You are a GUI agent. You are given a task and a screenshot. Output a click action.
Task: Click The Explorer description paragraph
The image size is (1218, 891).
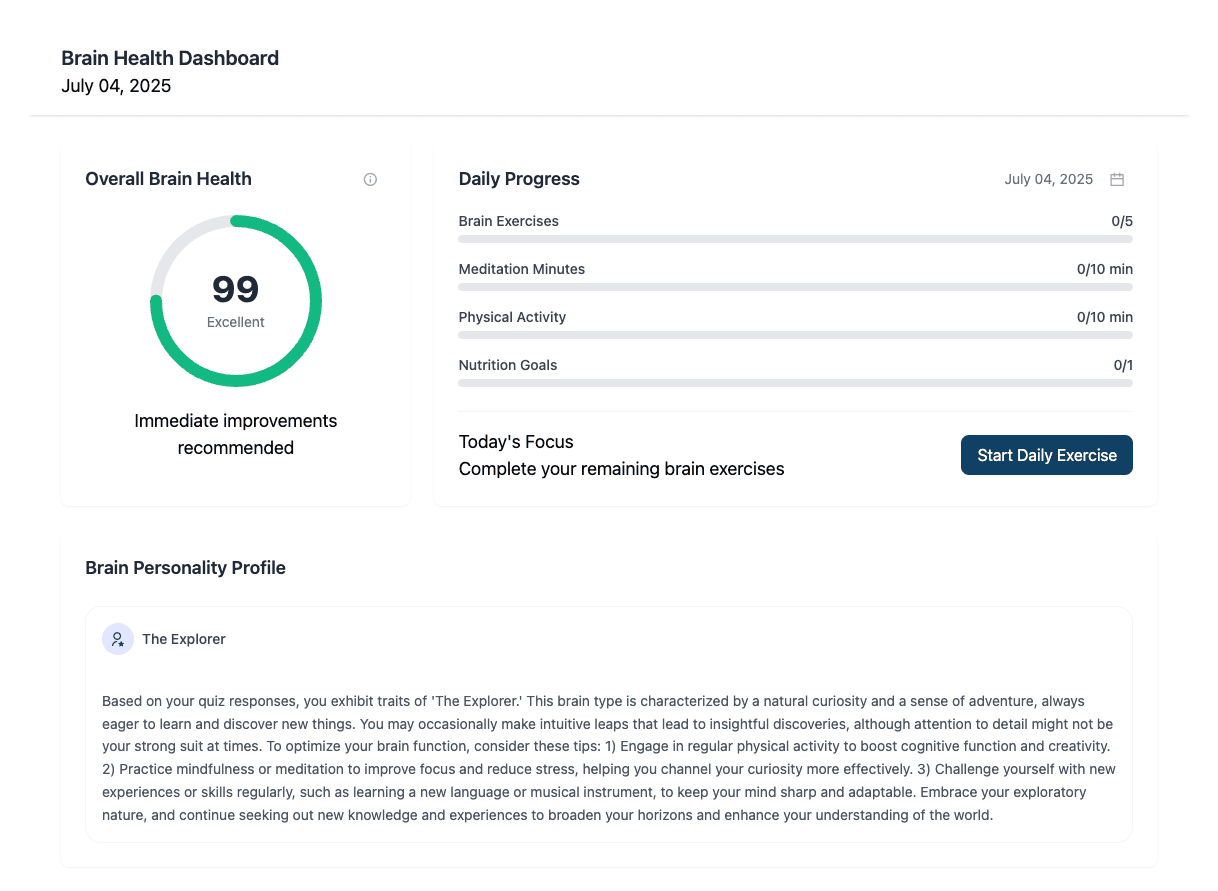(x=608, y=758)
